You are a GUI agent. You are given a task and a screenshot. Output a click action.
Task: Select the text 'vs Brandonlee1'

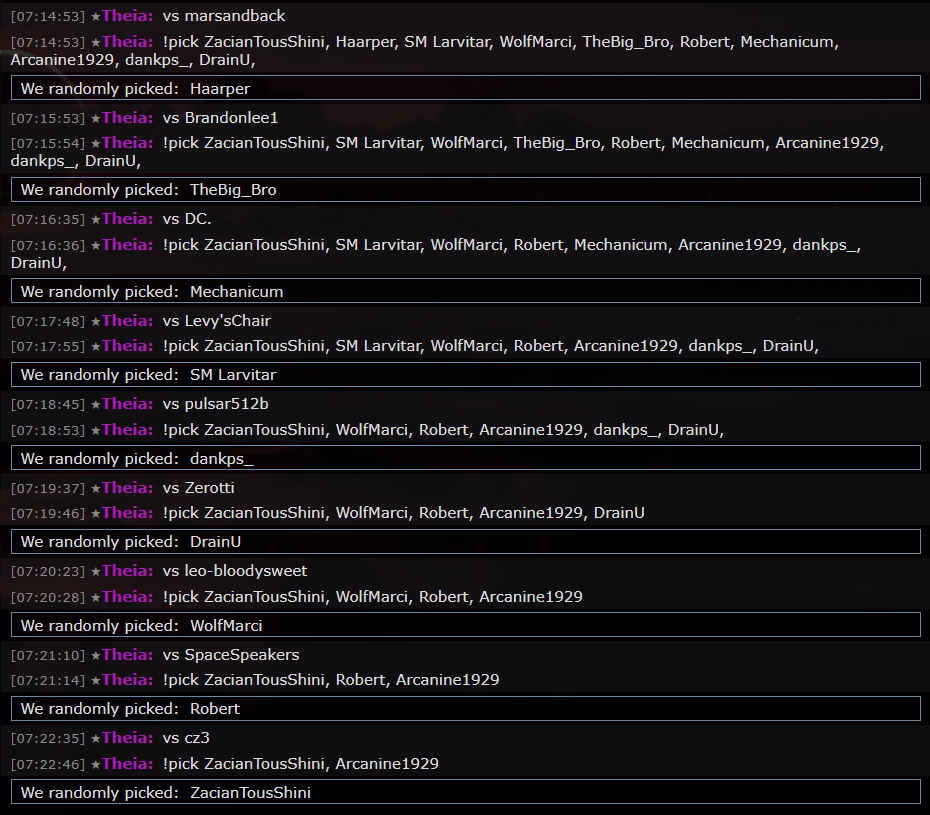tap(220, 118)
